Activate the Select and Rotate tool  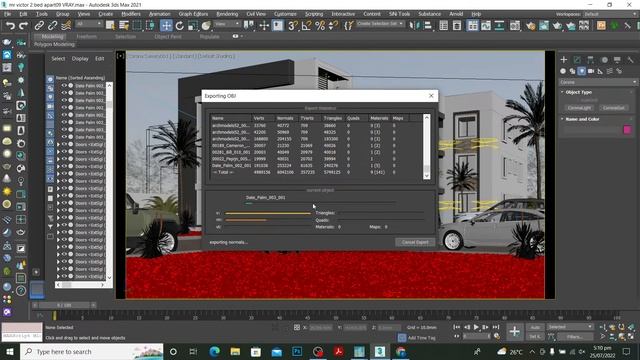(x=180, y=26)
